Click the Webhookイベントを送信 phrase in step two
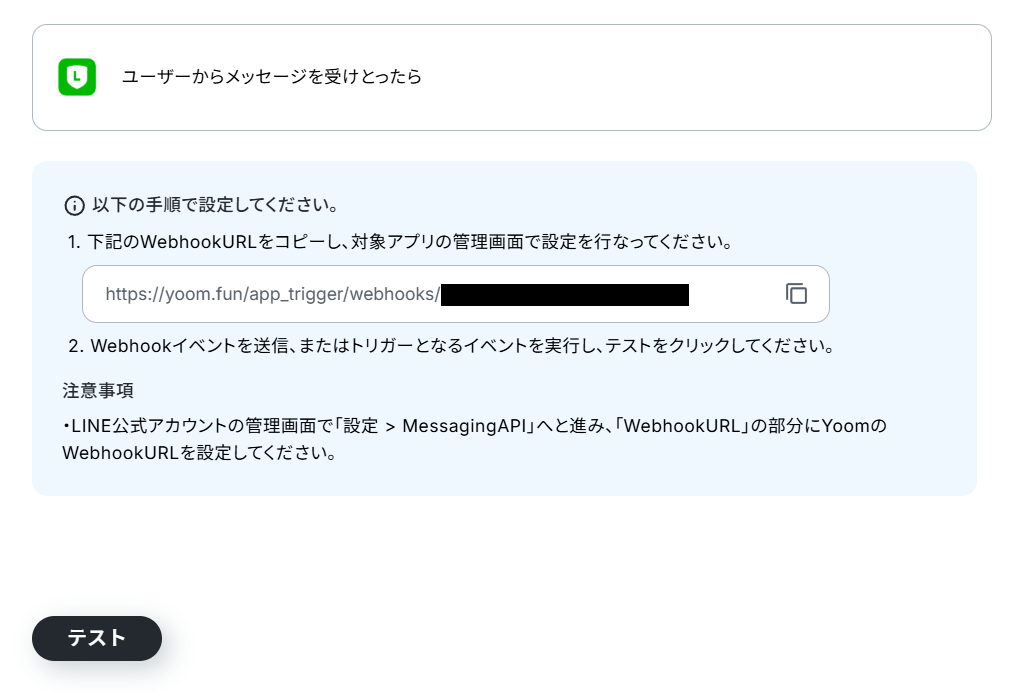Screen dimensions: 1026x691 [189, 346]
